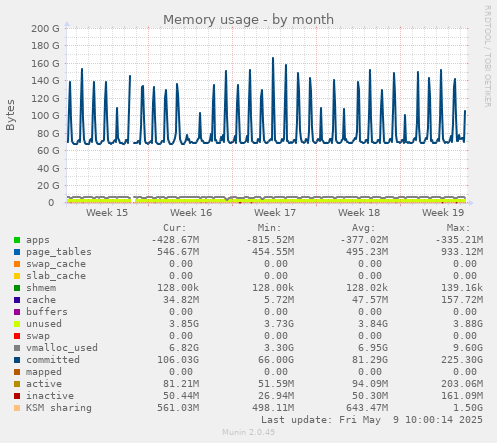The image size is (497, 443).
Task: Click the 'committed' legend label
Action: click(x=53, y=360)
